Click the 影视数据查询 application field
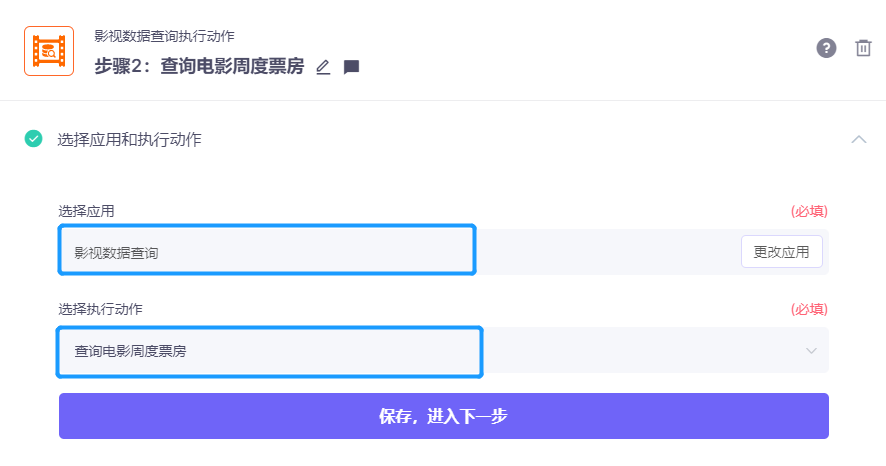 tap(267, 250)
